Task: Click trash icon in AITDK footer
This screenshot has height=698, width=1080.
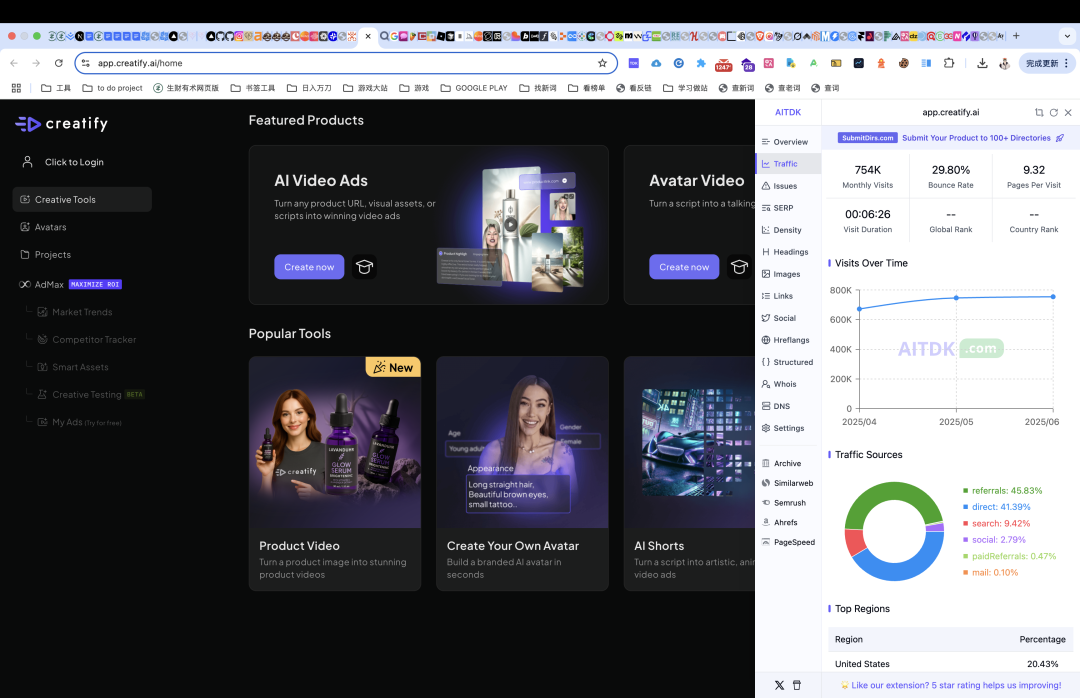Action: click(x=797, y=685)
